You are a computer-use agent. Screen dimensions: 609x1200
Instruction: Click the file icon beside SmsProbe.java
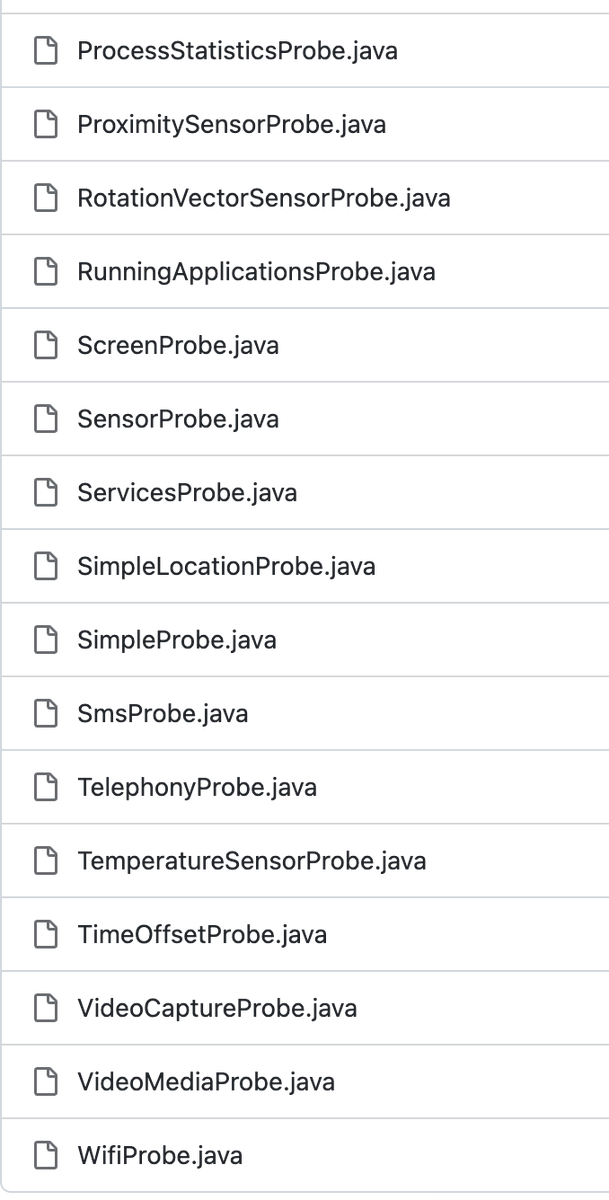coord(47,714)
